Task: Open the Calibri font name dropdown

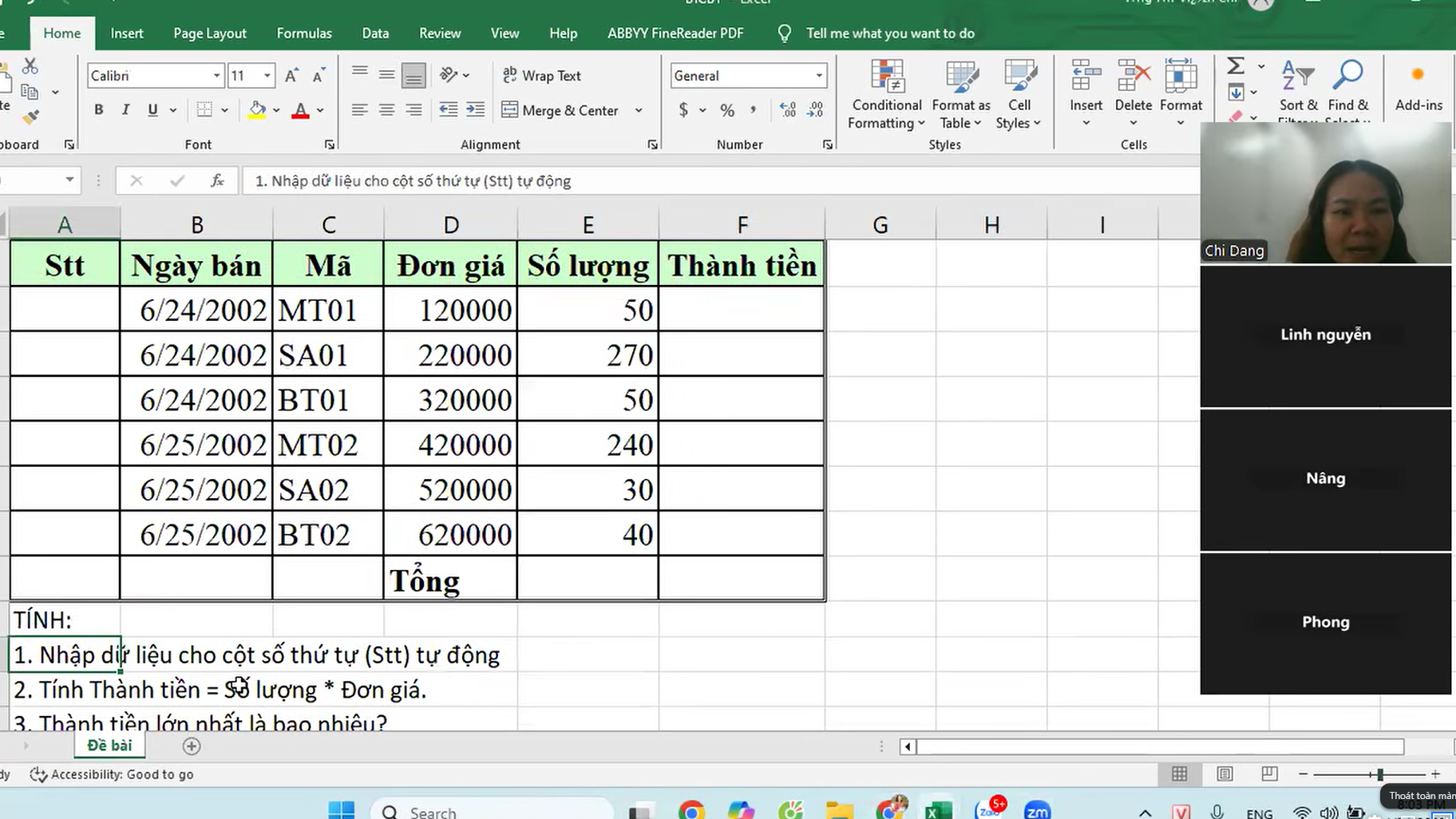Action: coord(216,76)
